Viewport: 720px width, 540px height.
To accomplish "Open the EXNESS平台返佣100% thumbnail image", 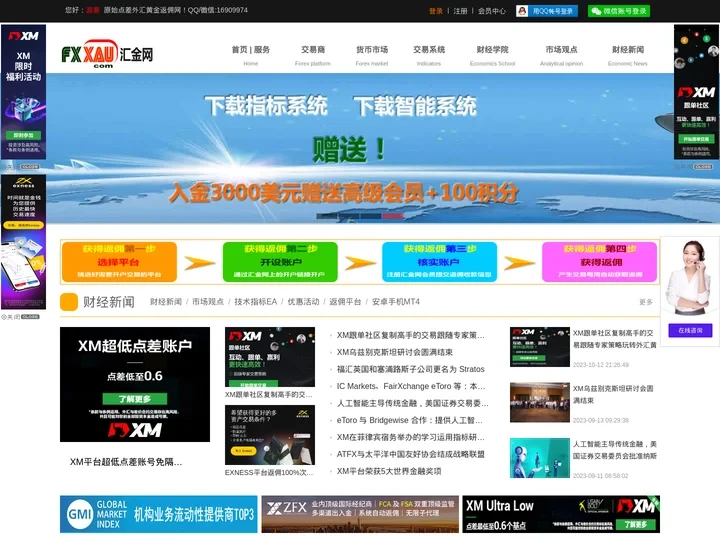I will click(x=270, y=435).
